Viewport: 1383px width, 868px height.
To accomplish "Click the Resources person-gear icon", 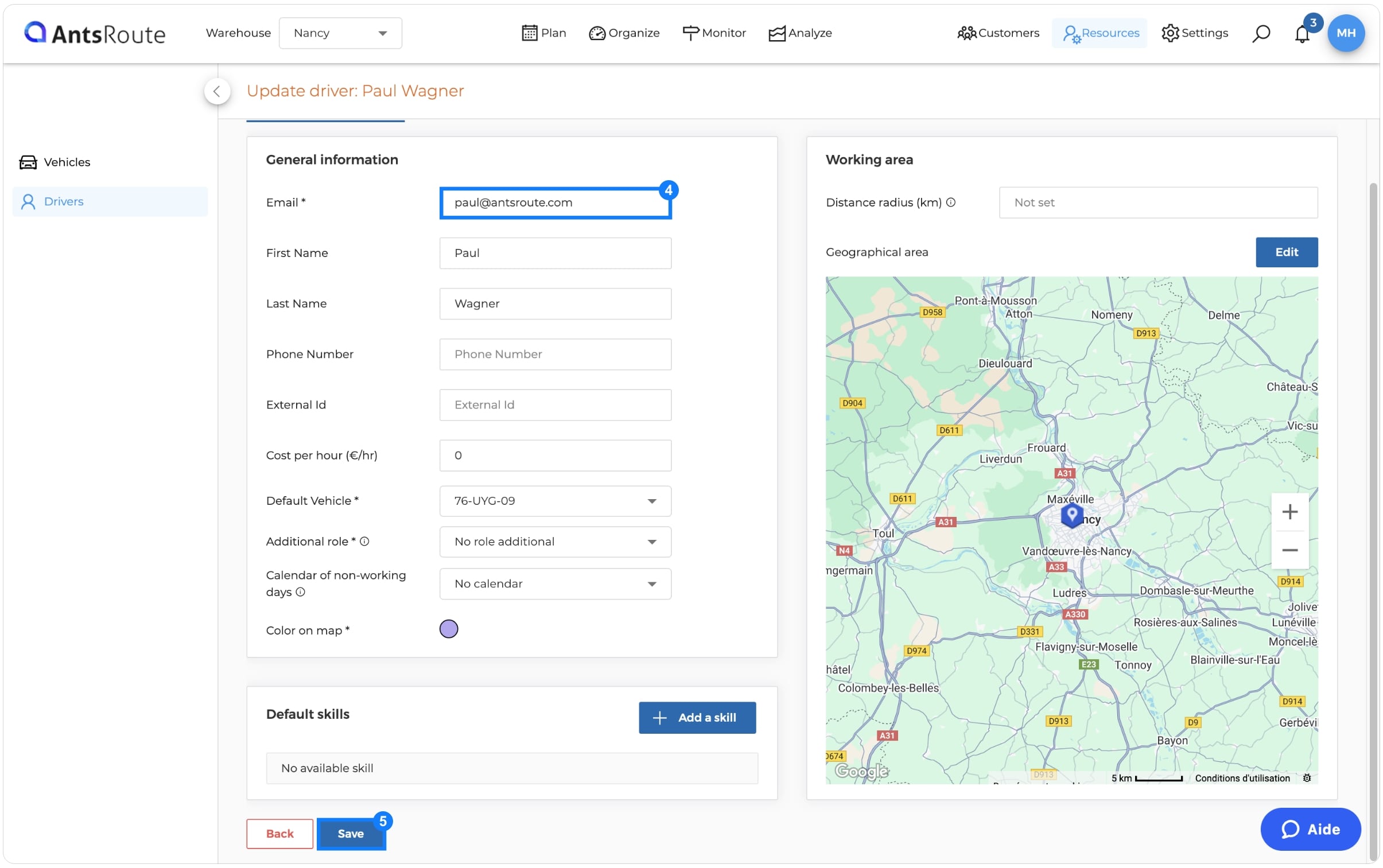I will [x=1071, y=34].
